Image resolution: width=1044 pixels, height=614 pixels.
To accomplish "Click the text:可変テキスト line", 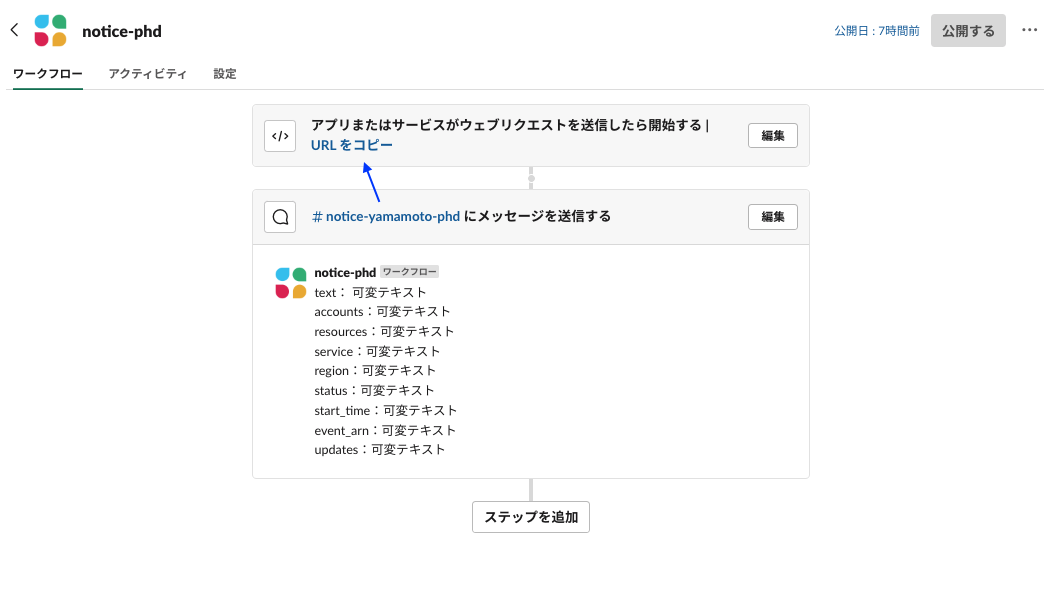I will click(x=370, y=292).
